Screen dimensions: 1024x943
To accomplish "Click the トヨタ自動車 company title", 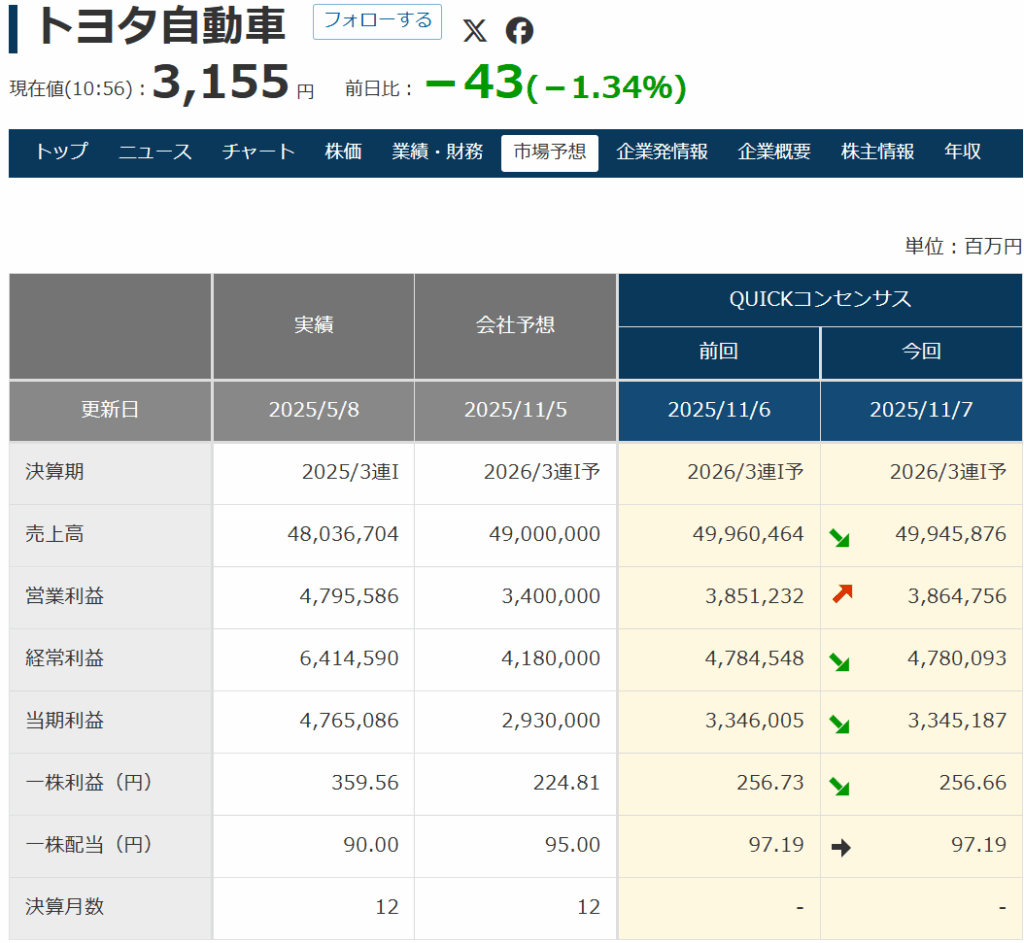I will (161, 27).
